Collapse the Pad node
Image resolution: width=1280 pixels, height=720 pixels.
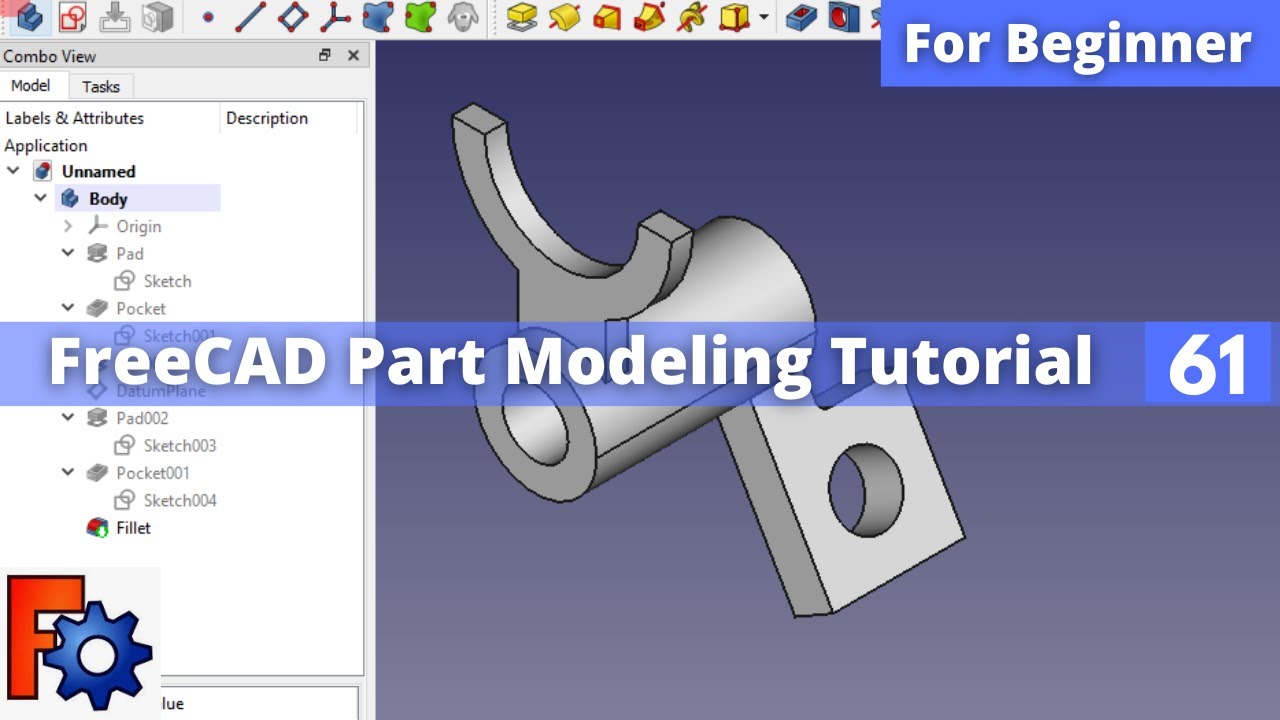[x=68, y=253]
